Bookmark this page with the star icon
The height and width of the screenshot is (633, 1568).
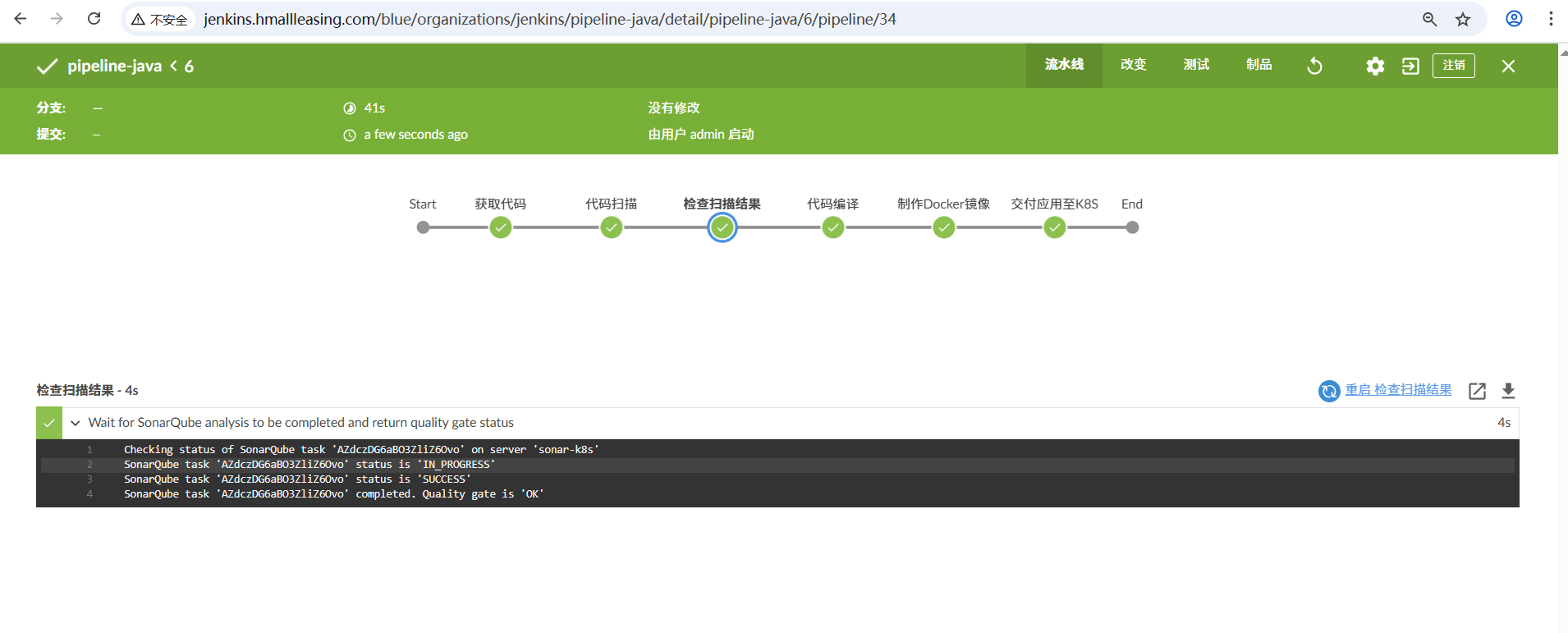pyautogui.click(x=1463, y=19)
